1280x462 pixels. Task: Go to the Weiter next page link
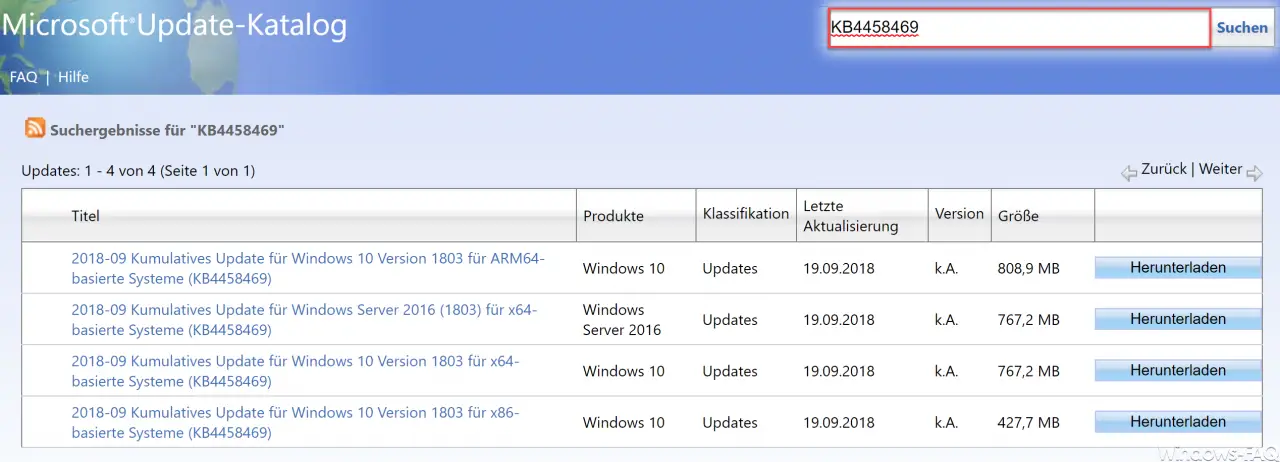click(1220, 169)
